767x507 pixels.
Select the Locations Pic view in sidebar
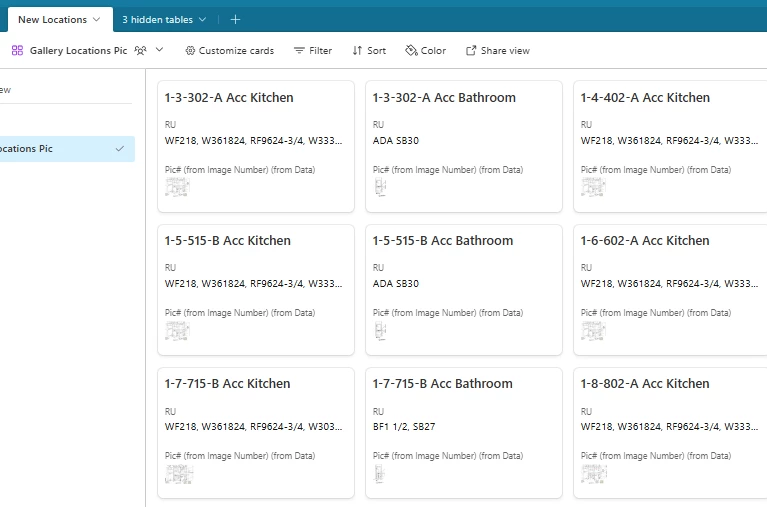(67, 149)
